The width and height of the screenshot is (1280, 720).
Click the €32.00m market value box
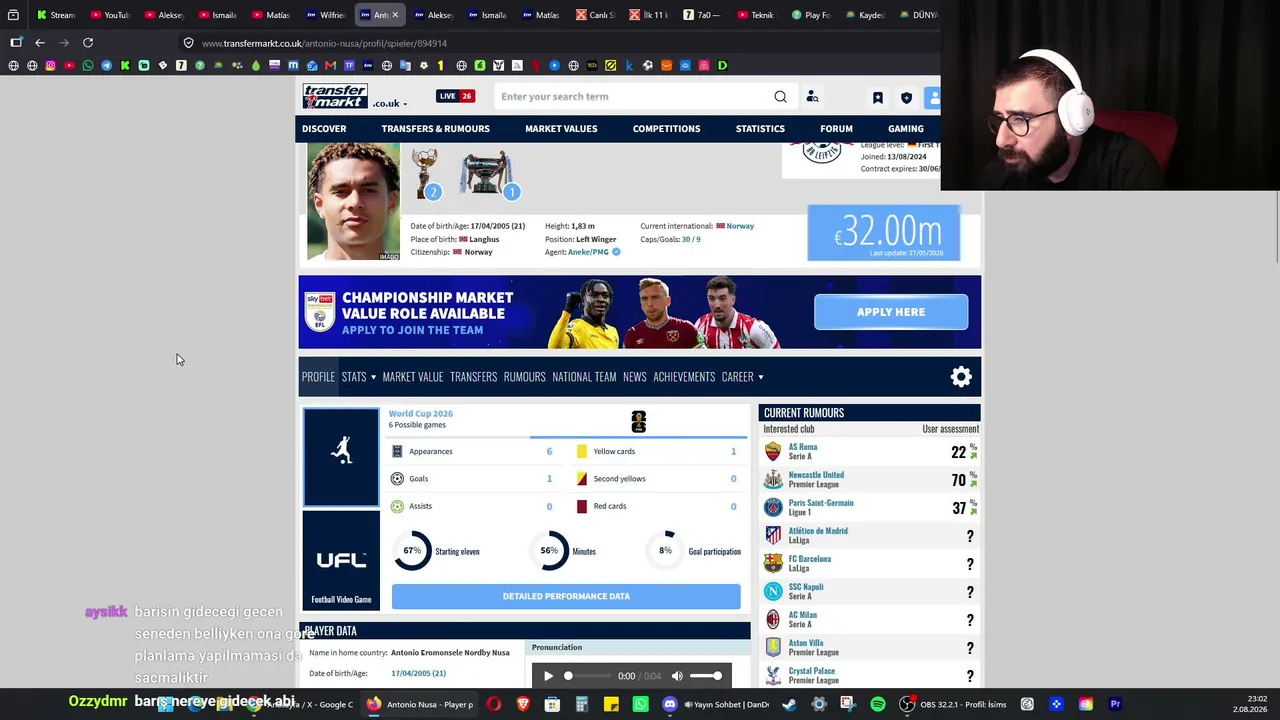click(x=884, y=233)
